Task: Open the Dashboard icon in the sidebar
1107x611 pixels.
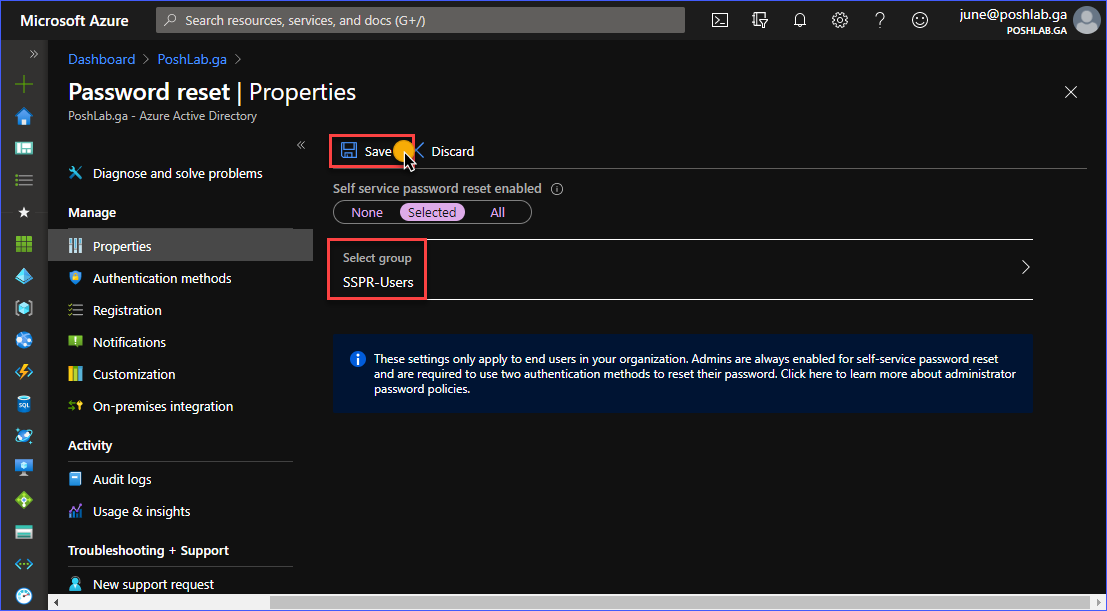Action: (24, 148)
